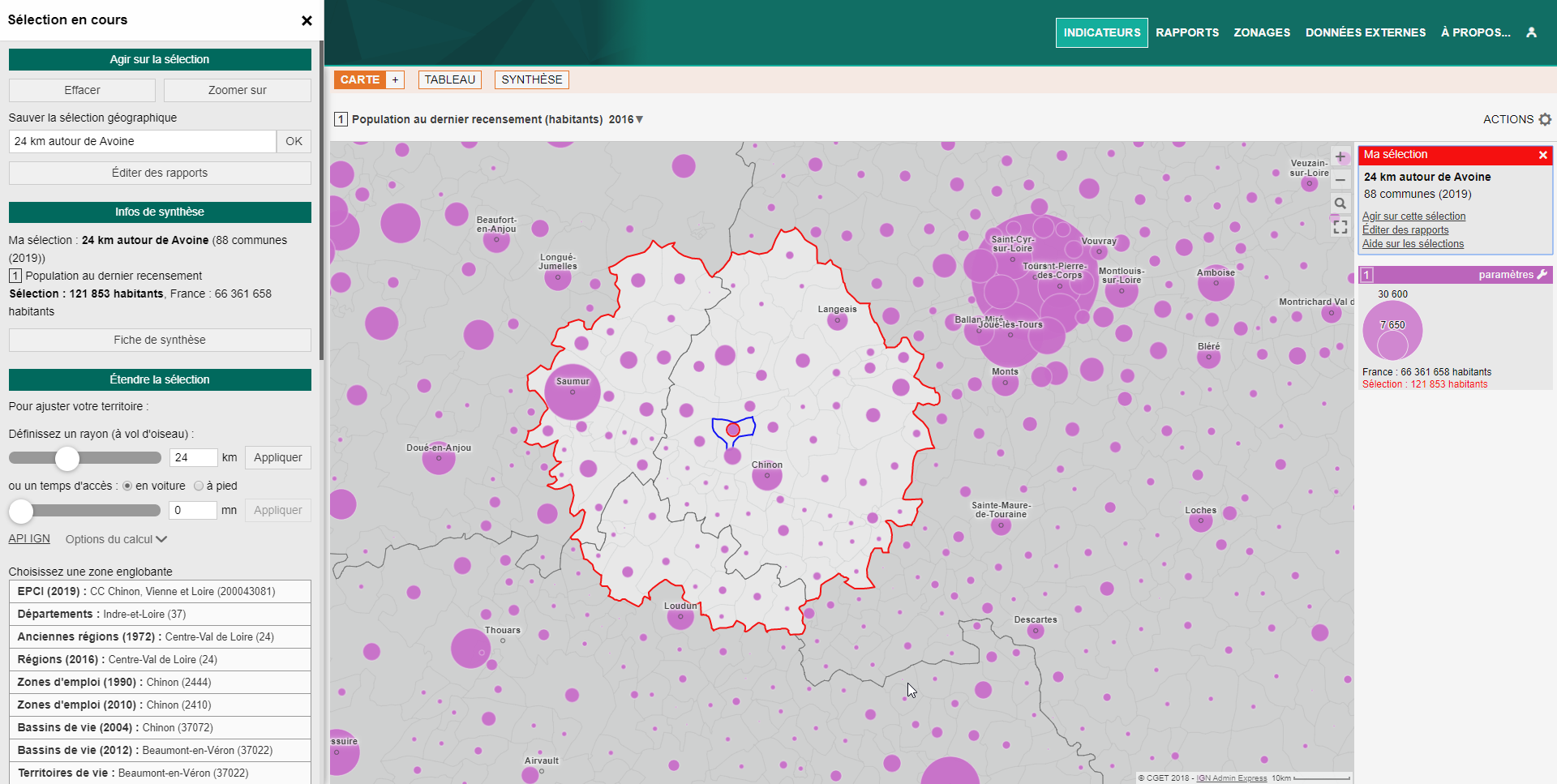The height and width of the screenshot is (784, 1557).
Task: Click the selection name input field
Action: (143, 141)
